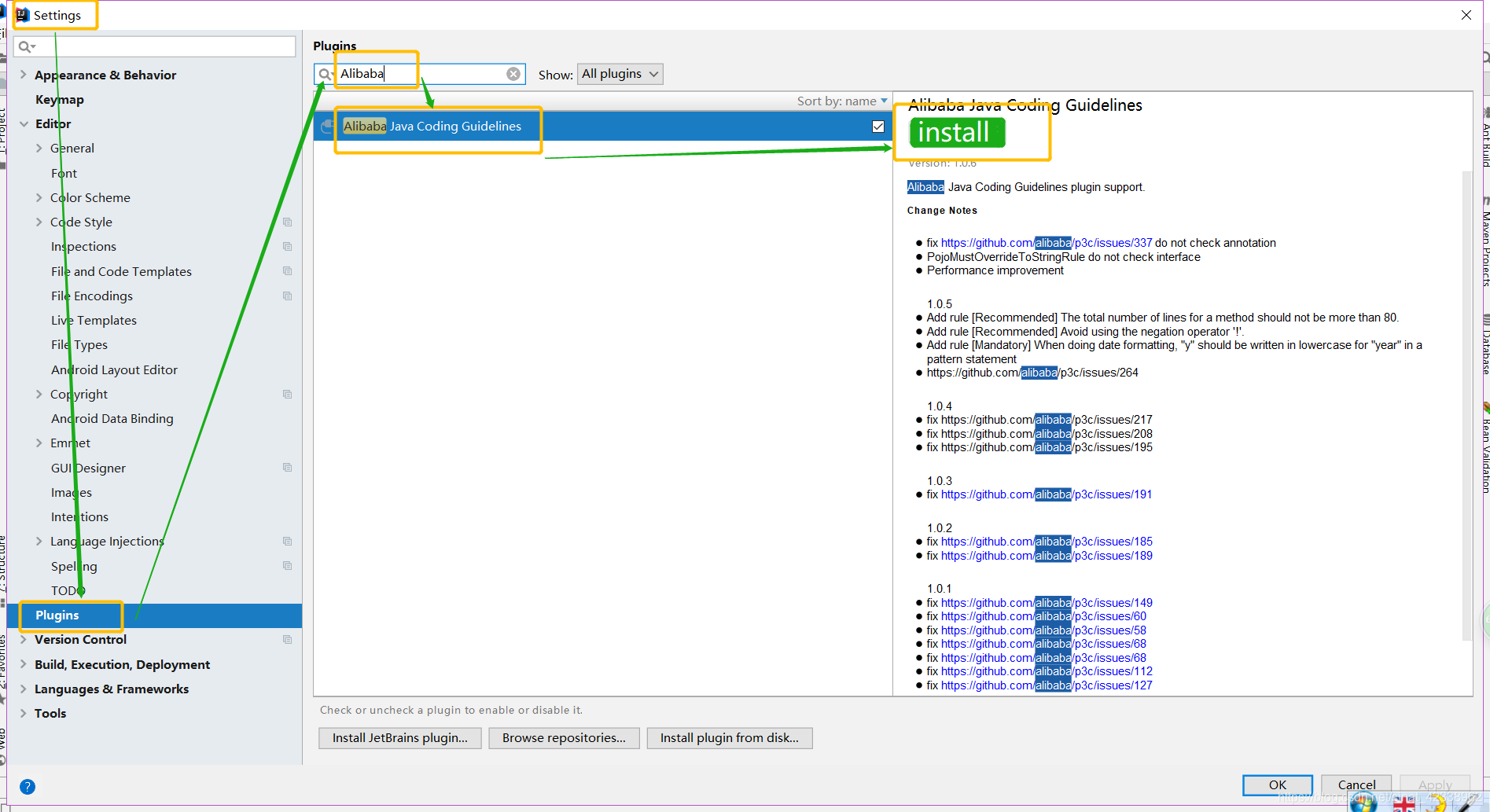Expand the Version Control section

click(x=24, y=639)
